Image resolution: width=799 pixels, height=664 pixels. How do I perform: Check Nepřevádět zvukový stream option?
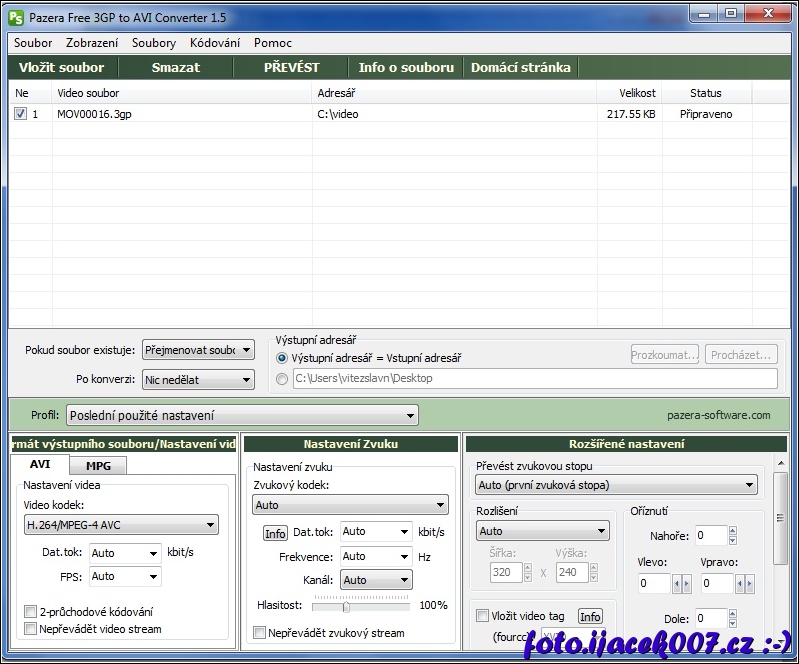[x=260, y=632]
